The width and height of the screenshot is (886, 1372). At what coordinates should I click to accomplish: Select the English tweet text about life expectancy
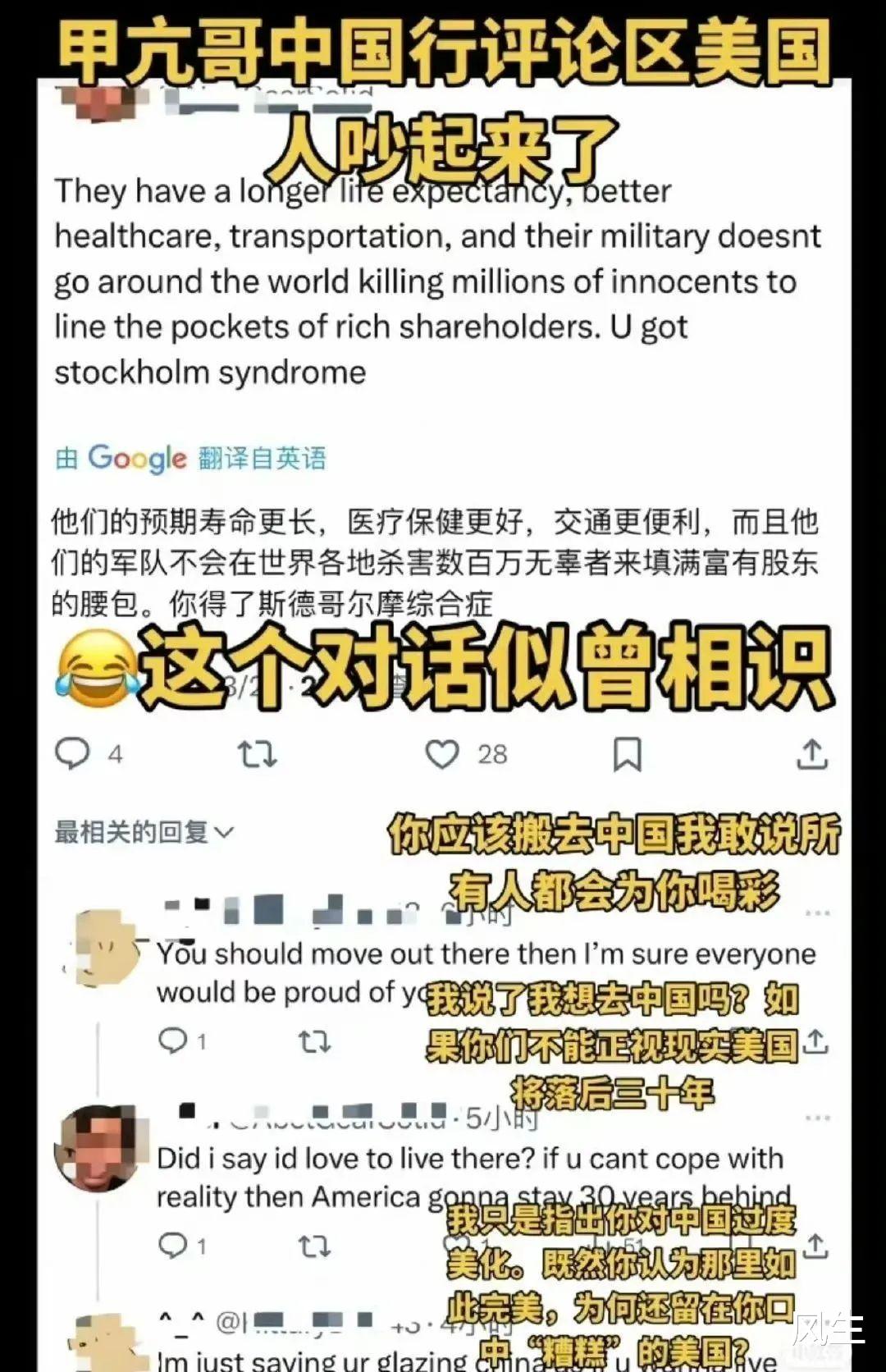pyautogui.click(x=437, y=281)
